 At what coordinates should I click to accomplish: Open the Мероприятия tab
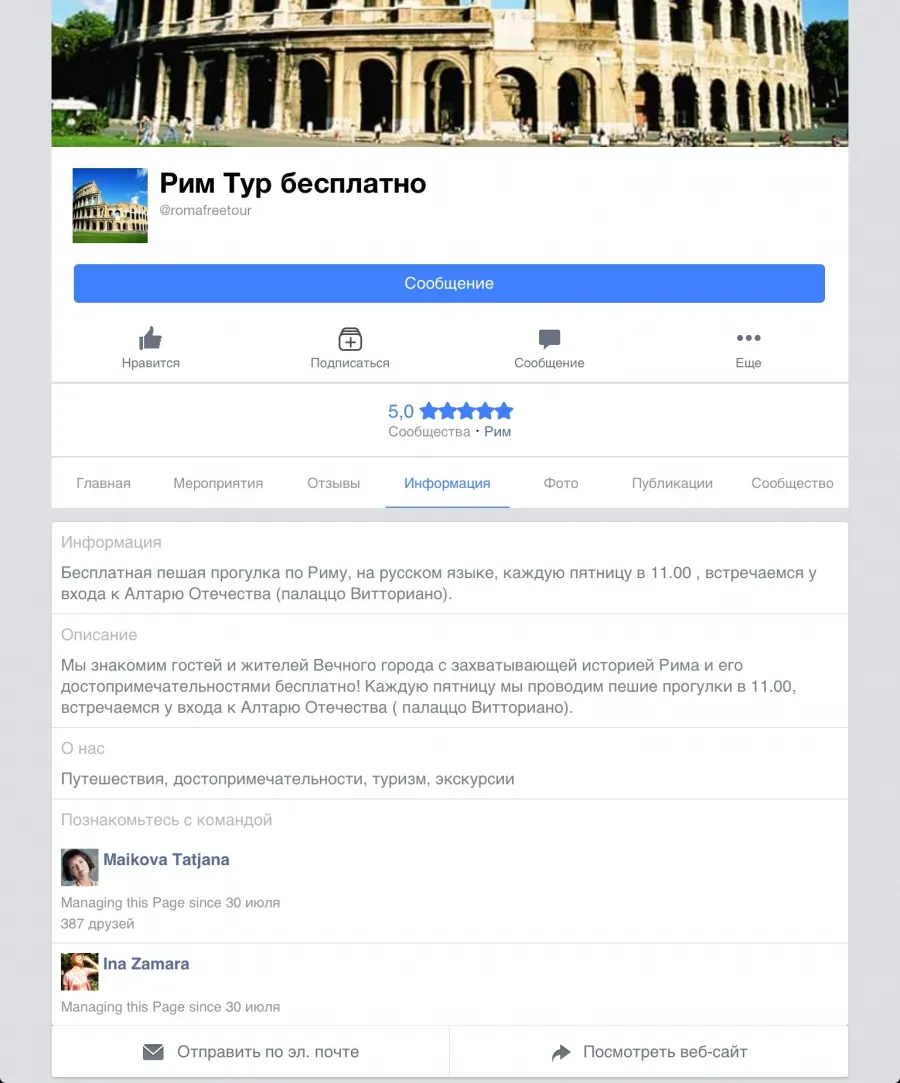(218, 483)
